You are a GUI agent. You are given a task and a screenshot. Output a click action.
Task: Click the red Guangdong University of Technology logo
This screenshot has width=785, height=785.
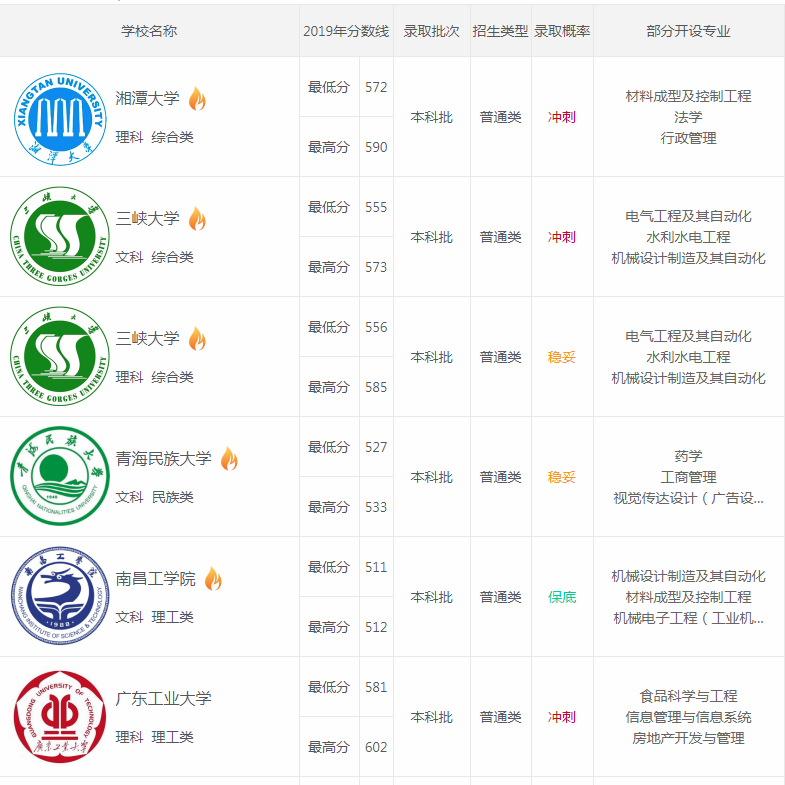pos(60,717)
